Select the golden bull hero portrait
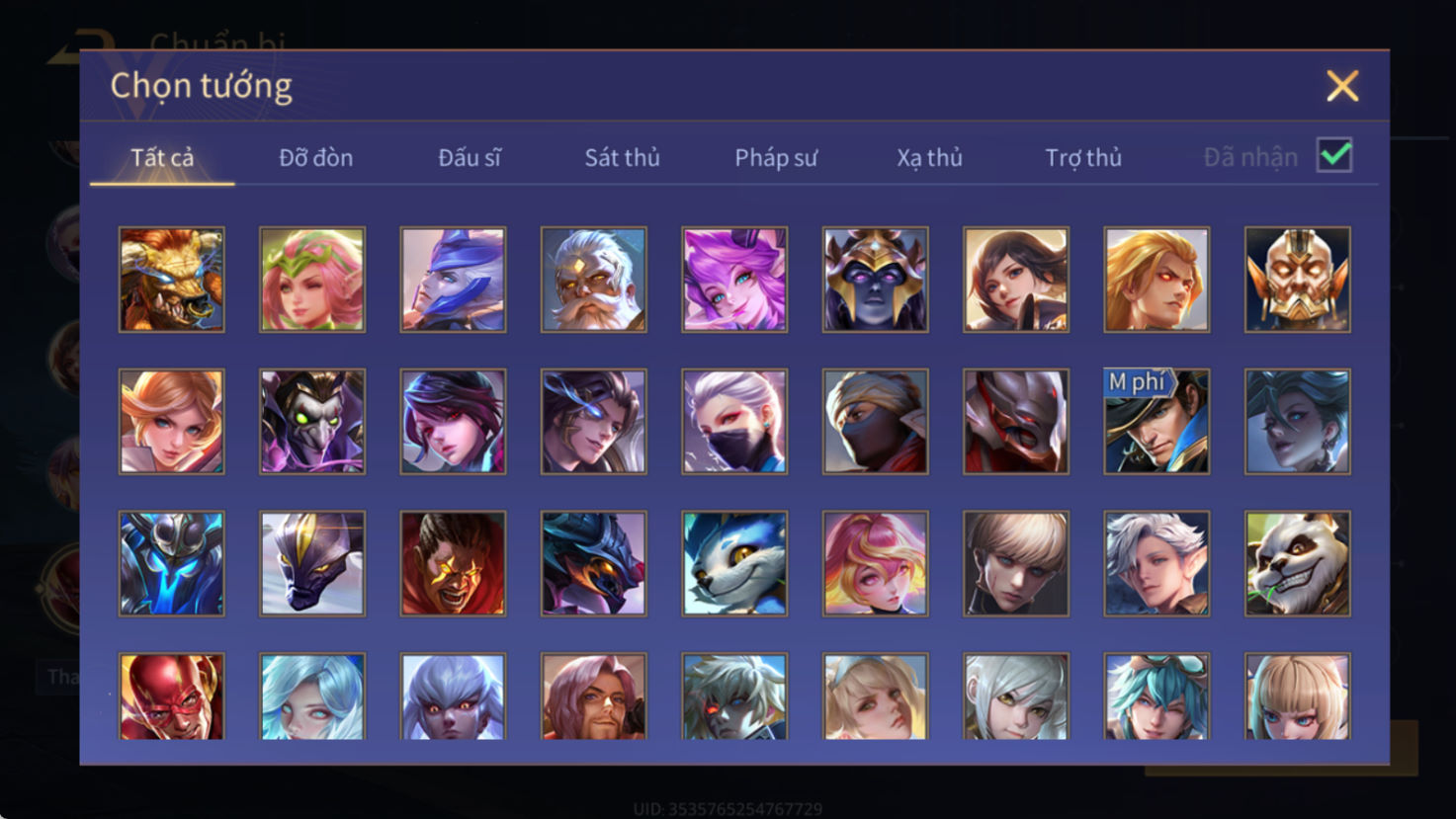The width and height of the screenshot is (1456, 819). tap(172, 280)
